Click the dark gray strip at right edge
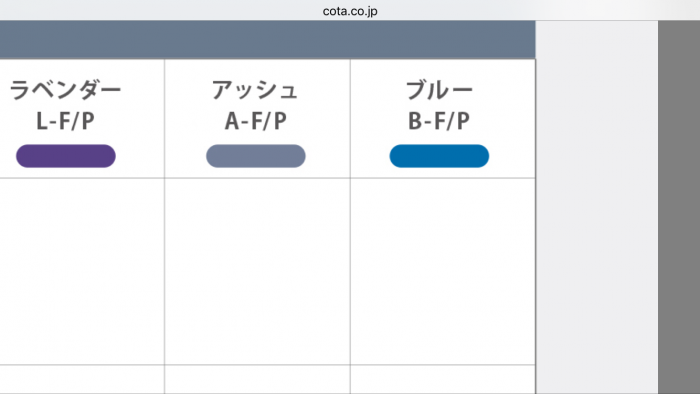Image resolution: width=700 pixels, height=394 pixels. [679, 207]
